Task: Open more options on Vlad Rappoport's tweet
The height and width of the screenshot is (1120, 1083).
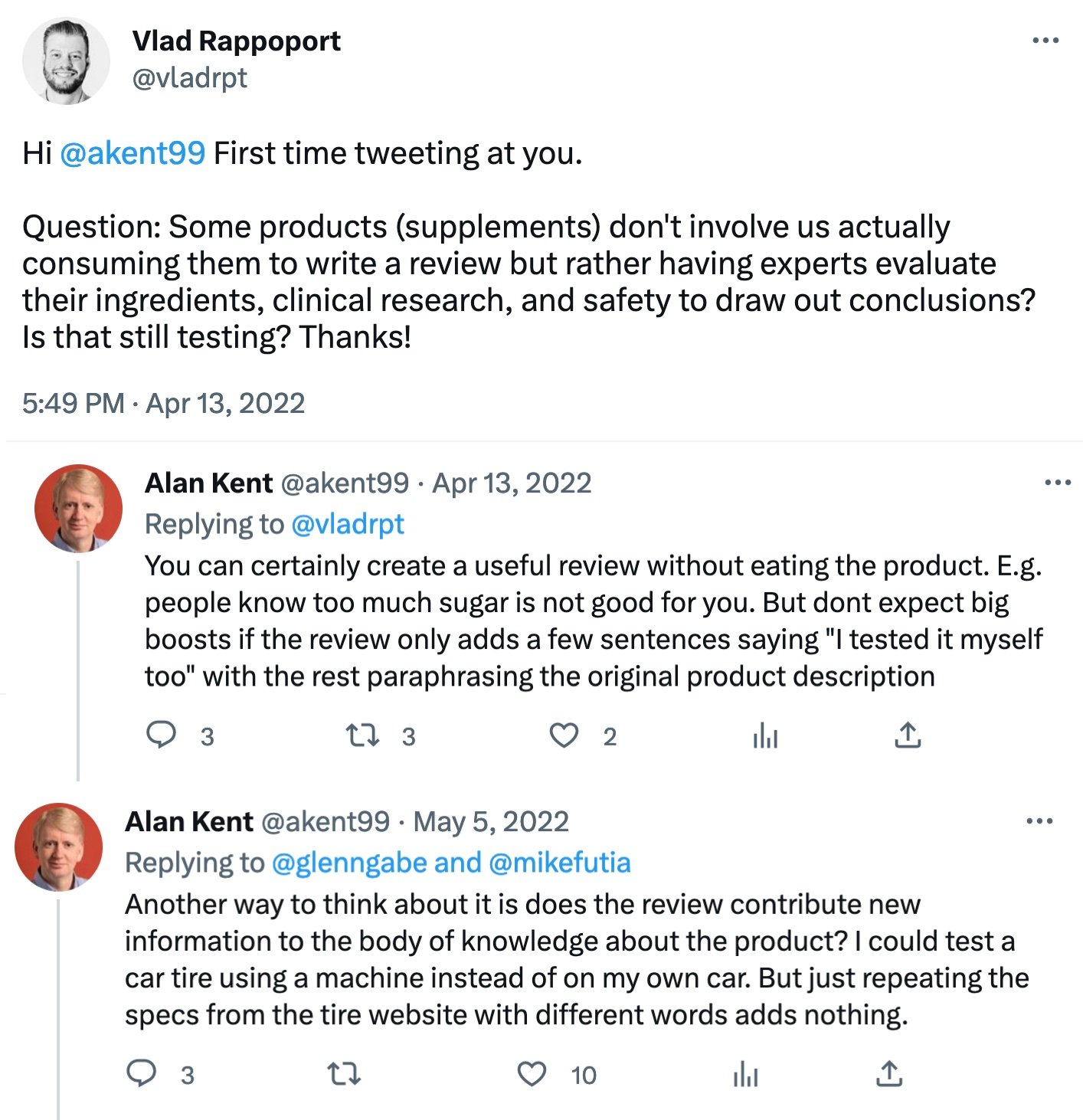Action: click(1045, 41)
